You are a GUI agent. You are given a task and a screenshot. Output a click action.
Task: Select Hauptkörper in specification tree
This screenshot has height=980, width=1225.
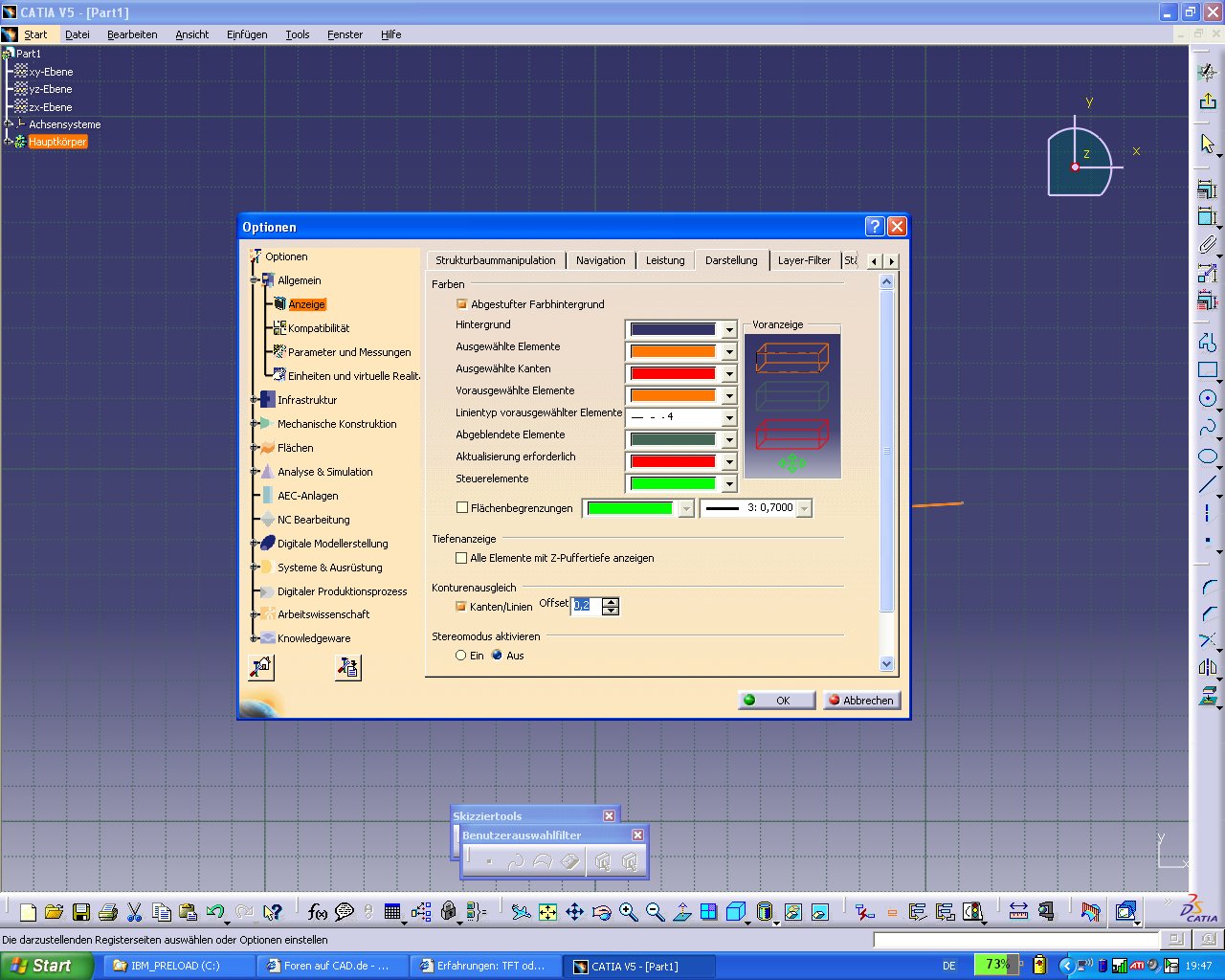click(57, 142)
